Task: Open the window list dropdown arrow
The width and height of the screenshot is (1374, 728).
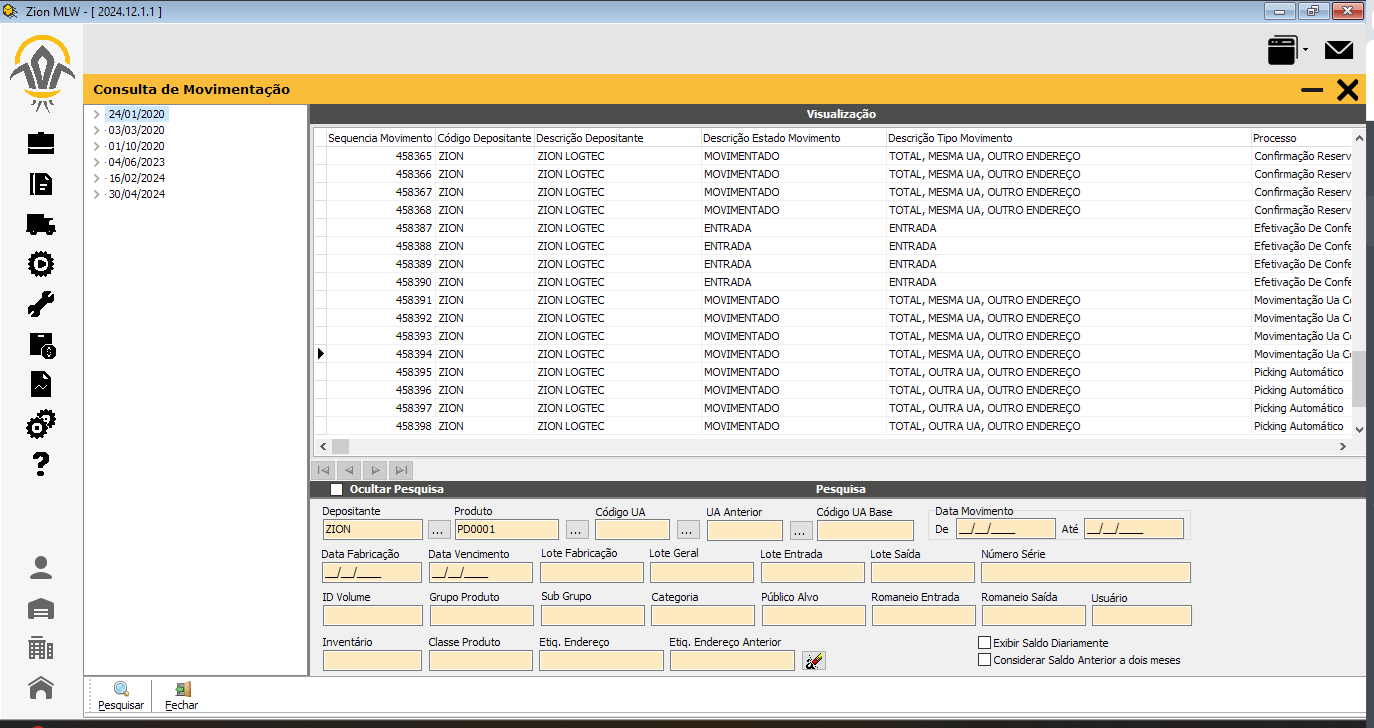Action: 1305,50
